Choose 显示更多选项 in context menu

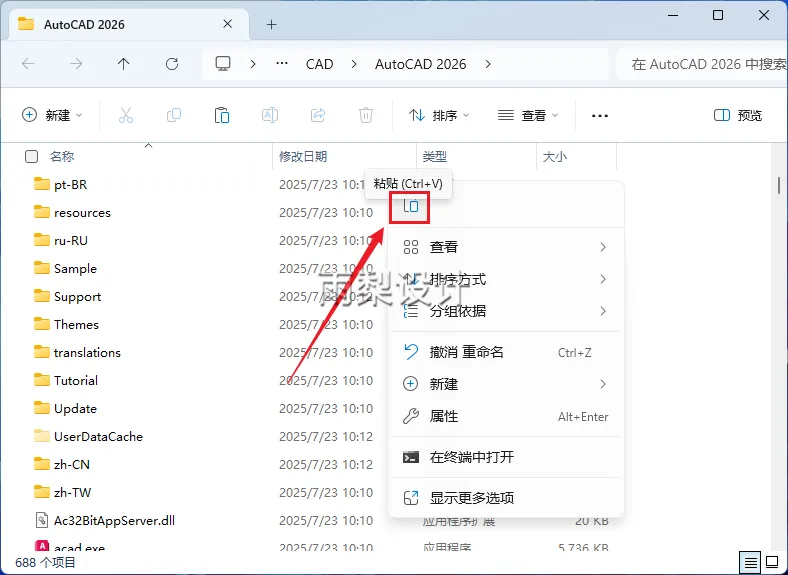[506, 498]
